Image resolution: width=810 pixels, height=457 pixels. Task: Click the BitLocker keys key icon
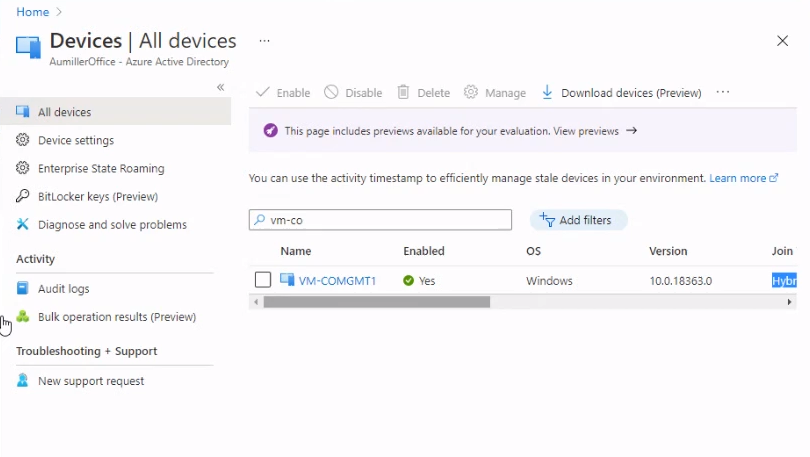tap(23, 196)
